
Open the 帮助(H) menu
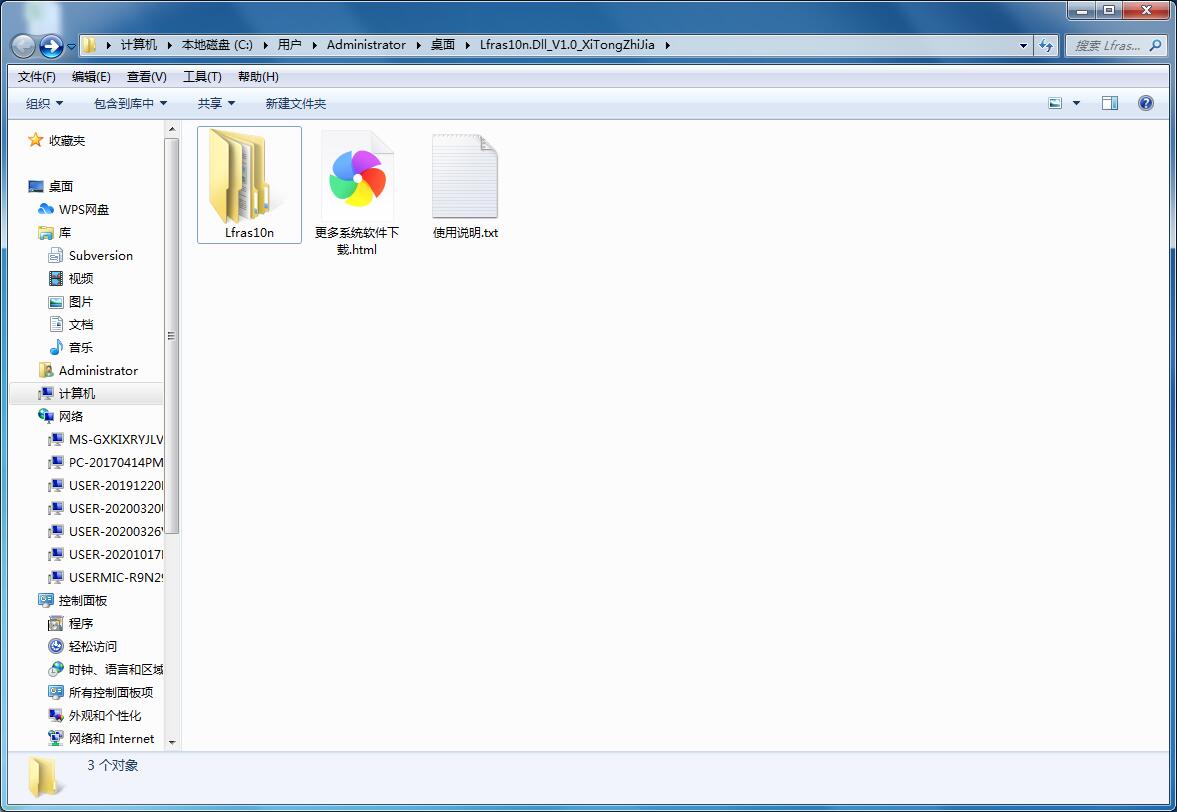(258, 77)
